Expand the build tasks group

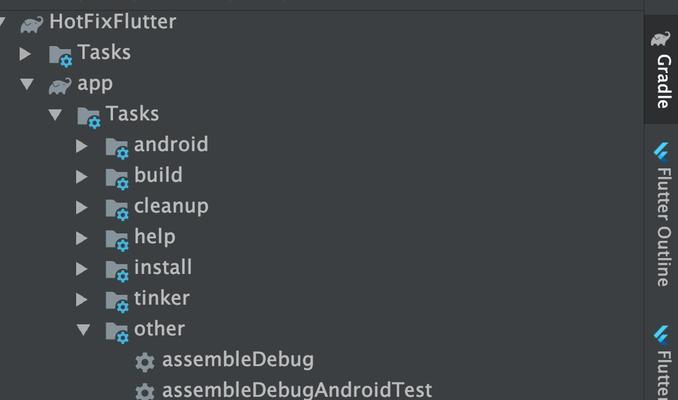pyautogui.click(x=82, y=177)
